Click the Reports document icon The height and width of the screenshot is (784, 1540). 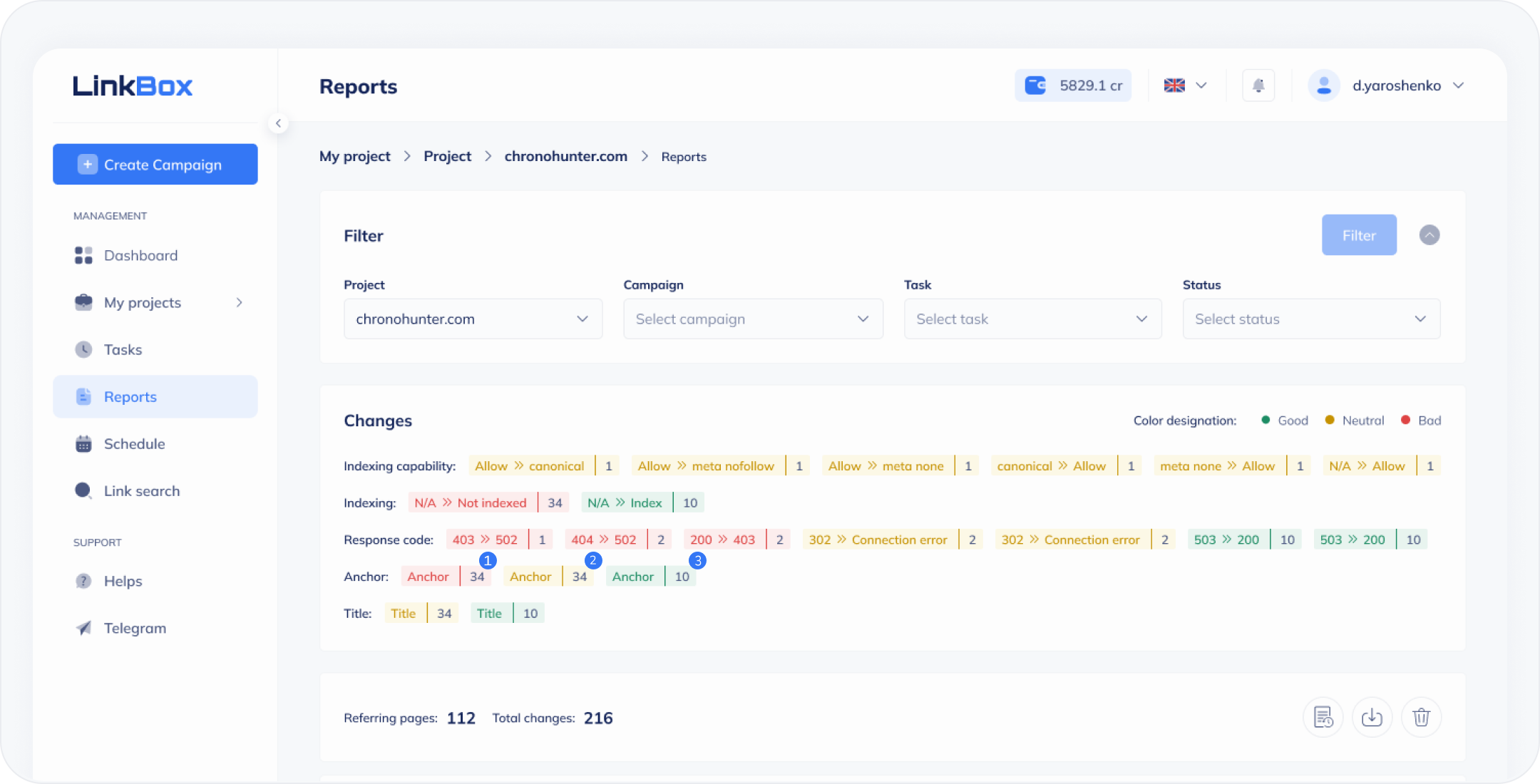coord(83,396)
